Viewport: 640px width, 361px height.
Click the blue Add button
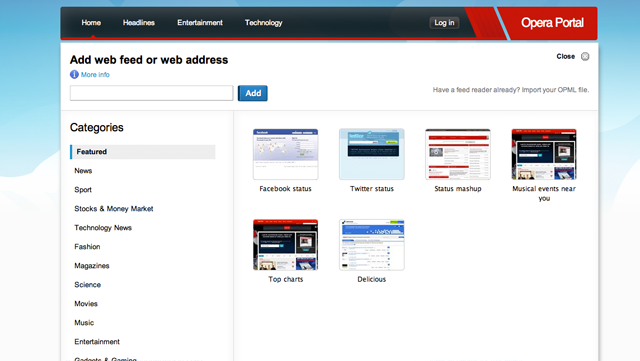253,93
